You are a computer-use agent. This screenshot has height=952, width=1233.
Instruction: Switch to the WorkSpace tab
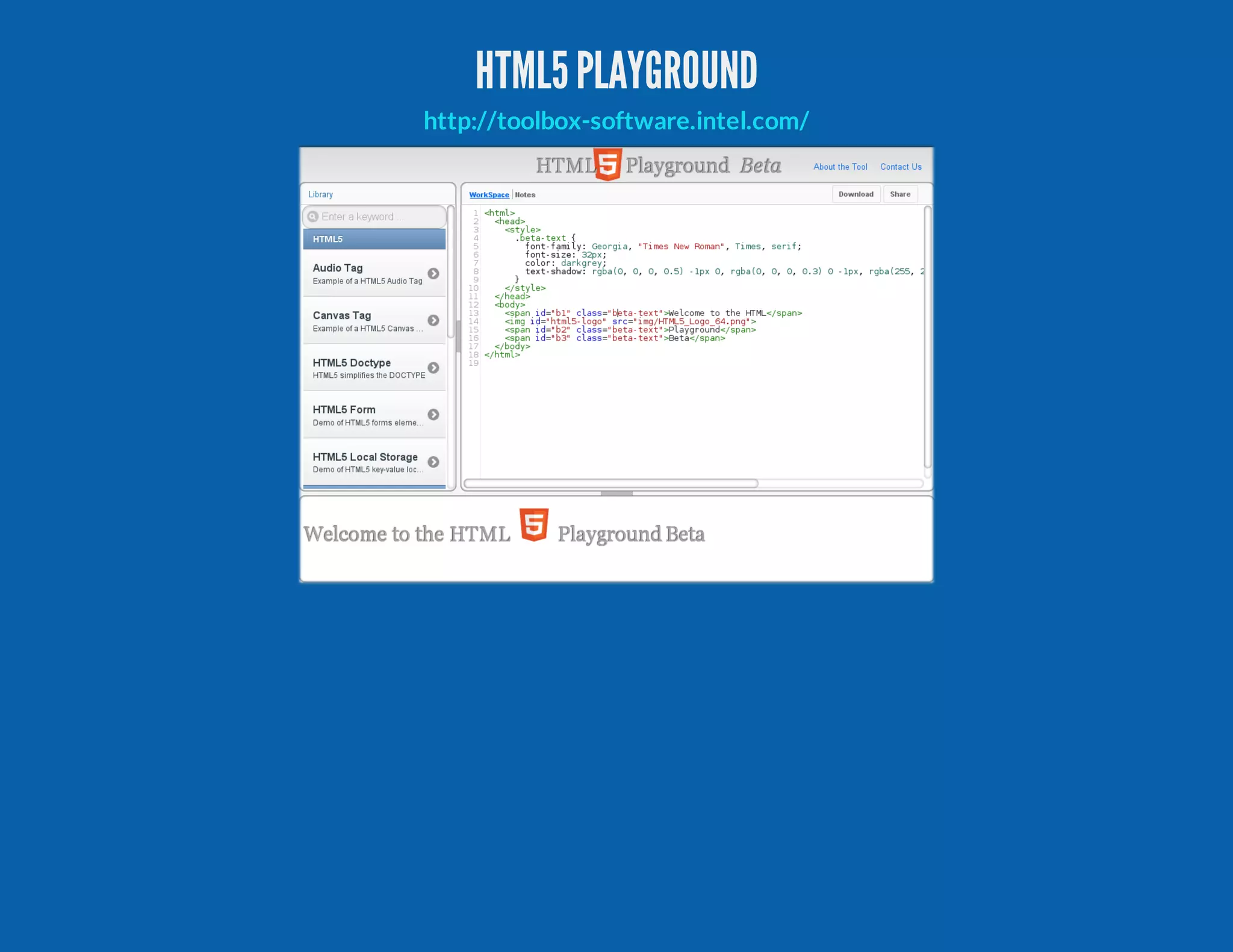pos(489,195)
